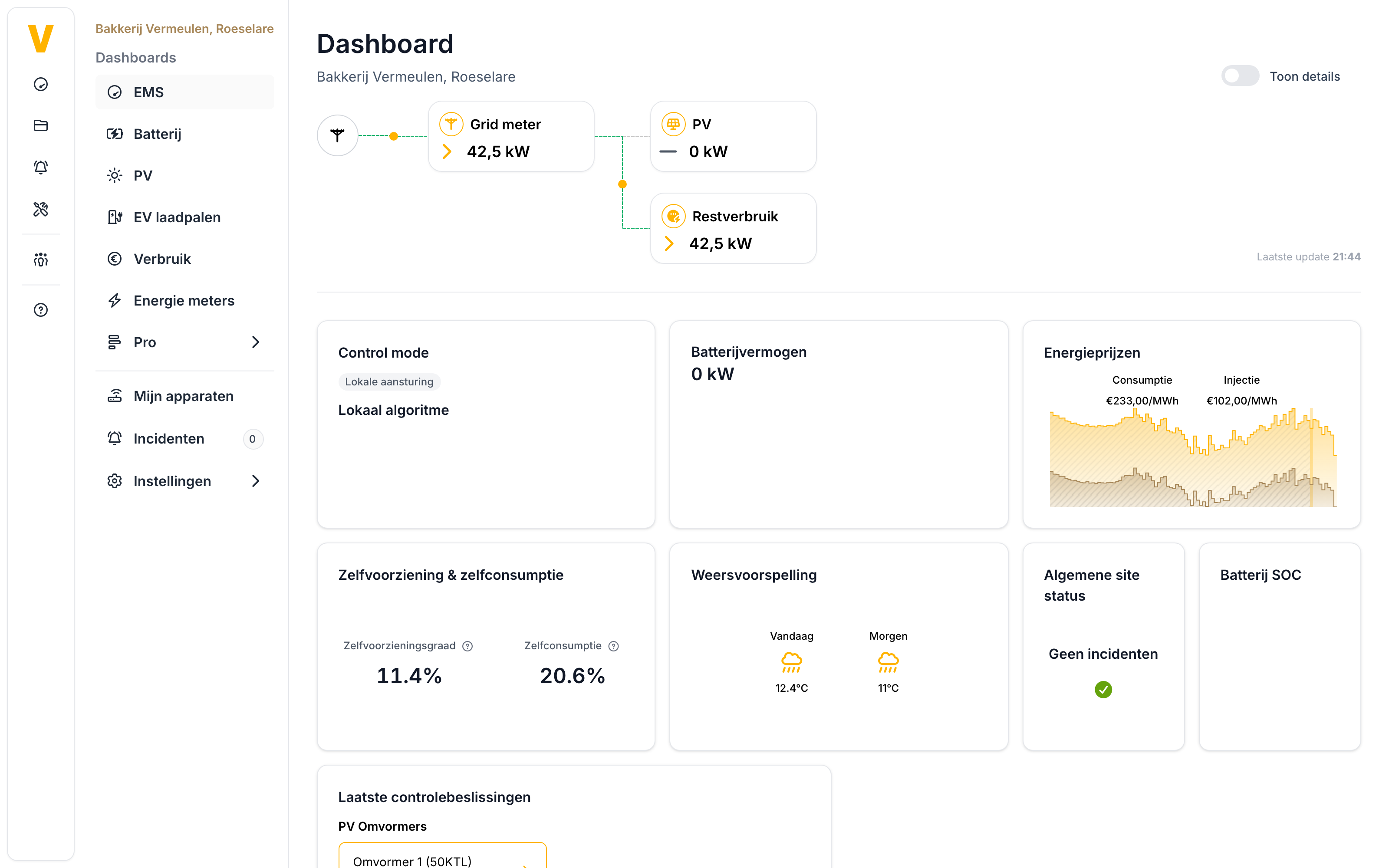The height and width of the screenshot is (868, 1389).
Task: Expand the Pro submenu chevron
Action: click(255, 342)
